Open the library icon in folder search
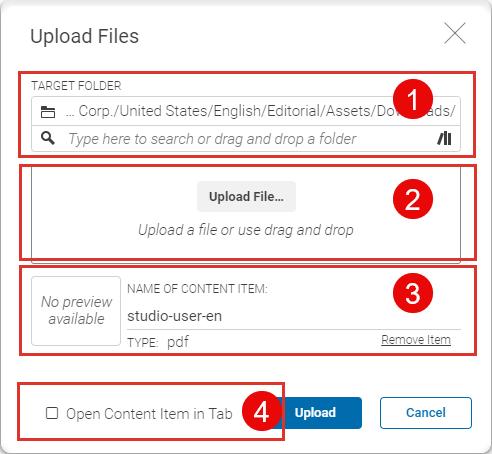This screenshot has width=492, height=454. 444,138
